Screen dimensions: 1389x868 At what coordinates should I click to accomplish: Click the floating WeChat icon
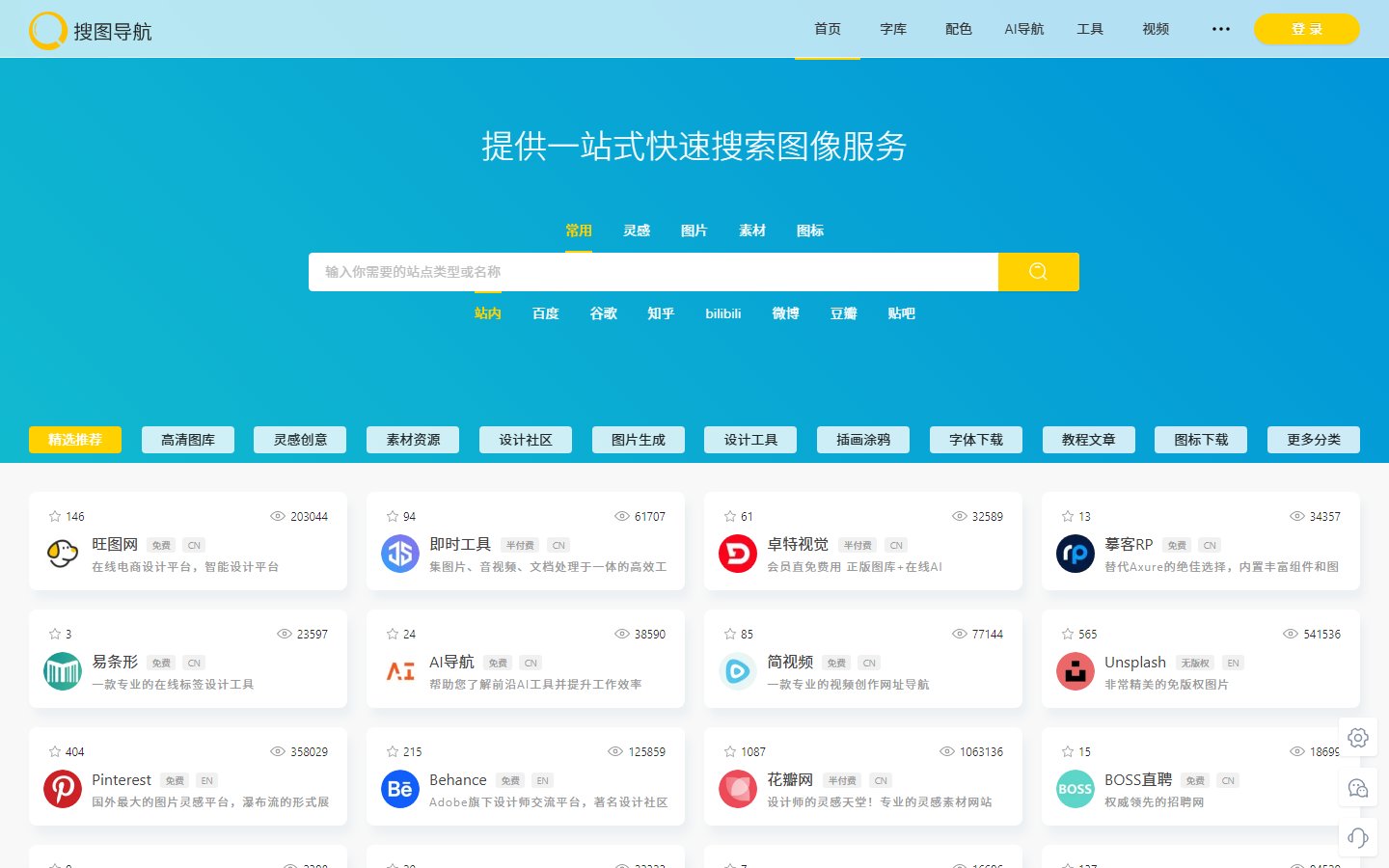coord(1358,788)
